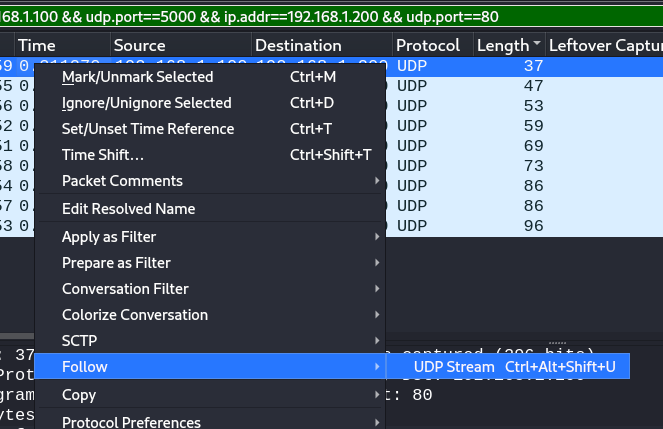This screenshot has width=663, height=429.
Task: Expand Apply as Filter submenu
Action: 108,237
